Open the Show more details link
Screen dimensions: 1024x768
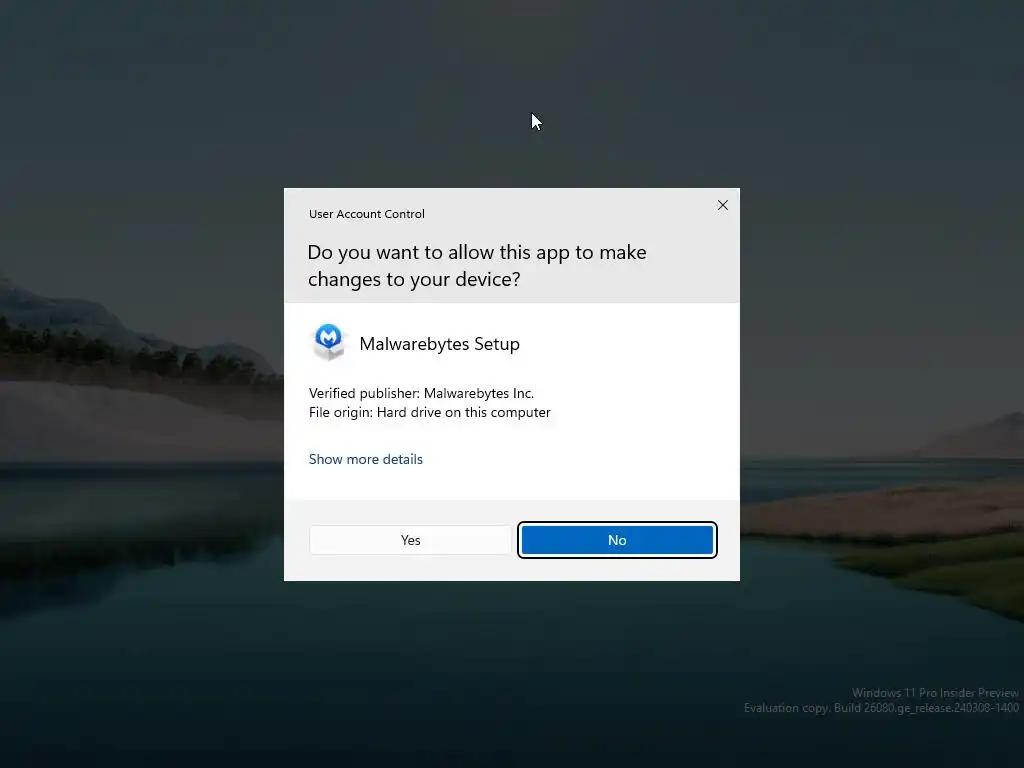pyautogui.click(x=366, y=459)
